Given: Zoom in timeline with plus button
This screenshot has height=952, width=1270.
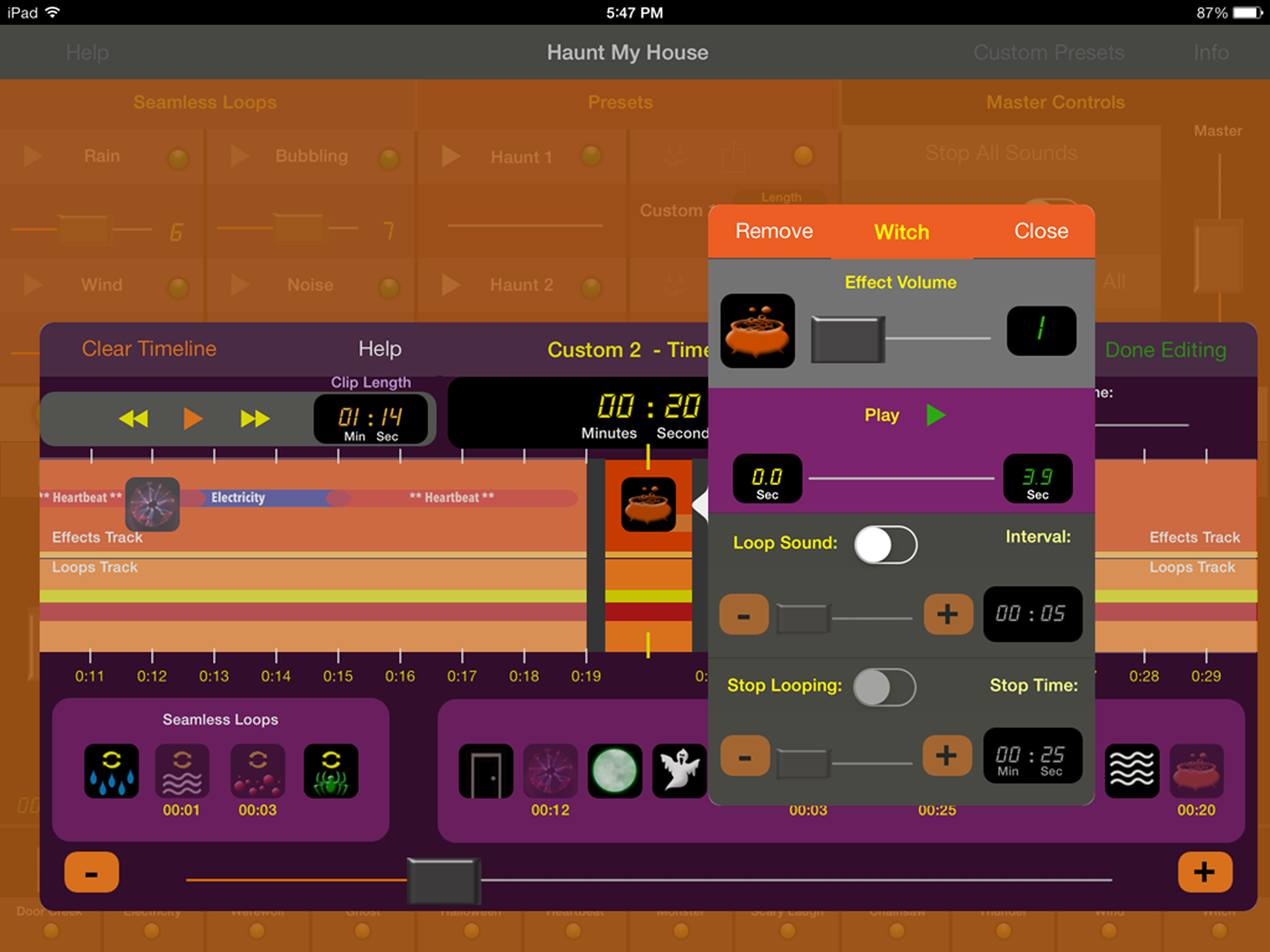Looking at the screenshot, I should click(1204, 872).
